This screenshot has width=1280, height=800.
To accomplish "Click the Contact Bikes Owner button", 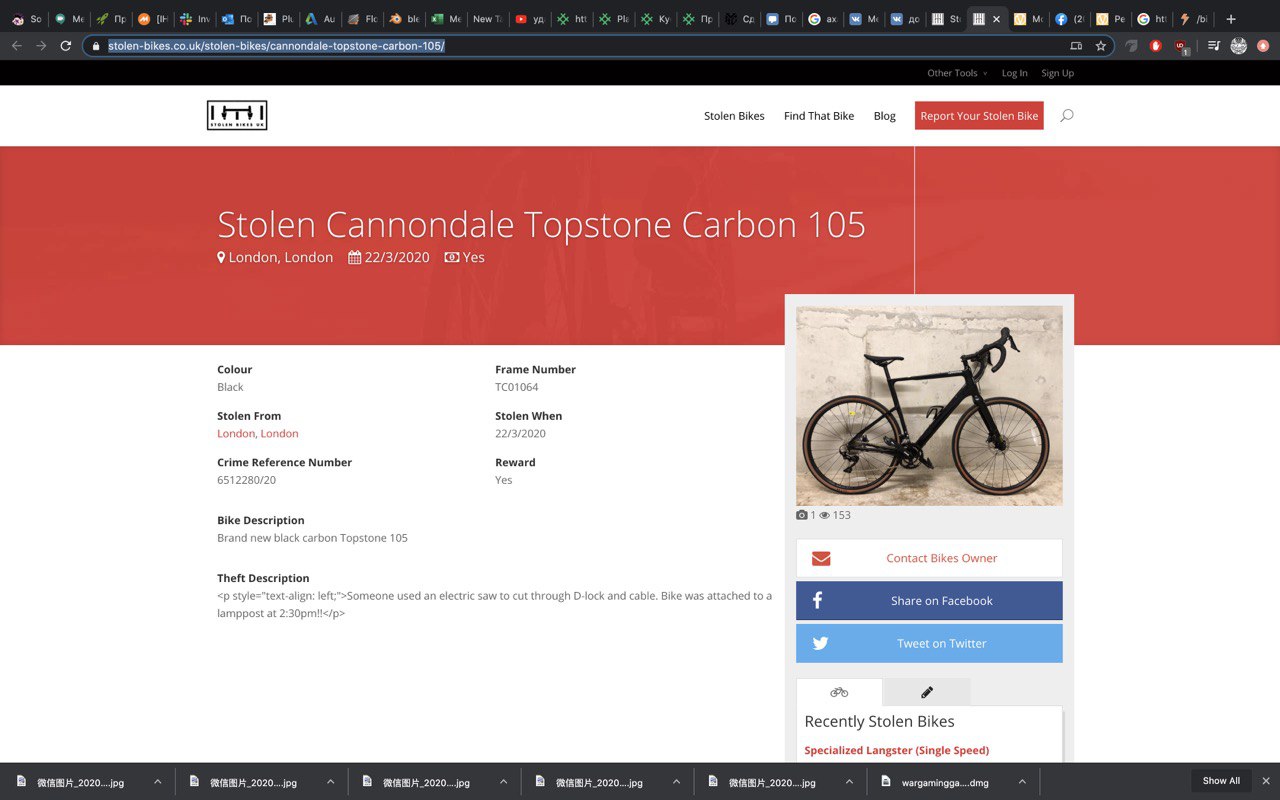I will (929, 558).
